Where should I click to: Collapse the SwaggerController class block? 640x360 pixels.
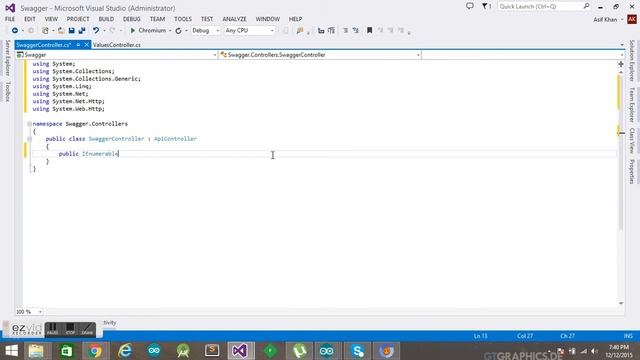pyautogui.click(x=29, y=139)
